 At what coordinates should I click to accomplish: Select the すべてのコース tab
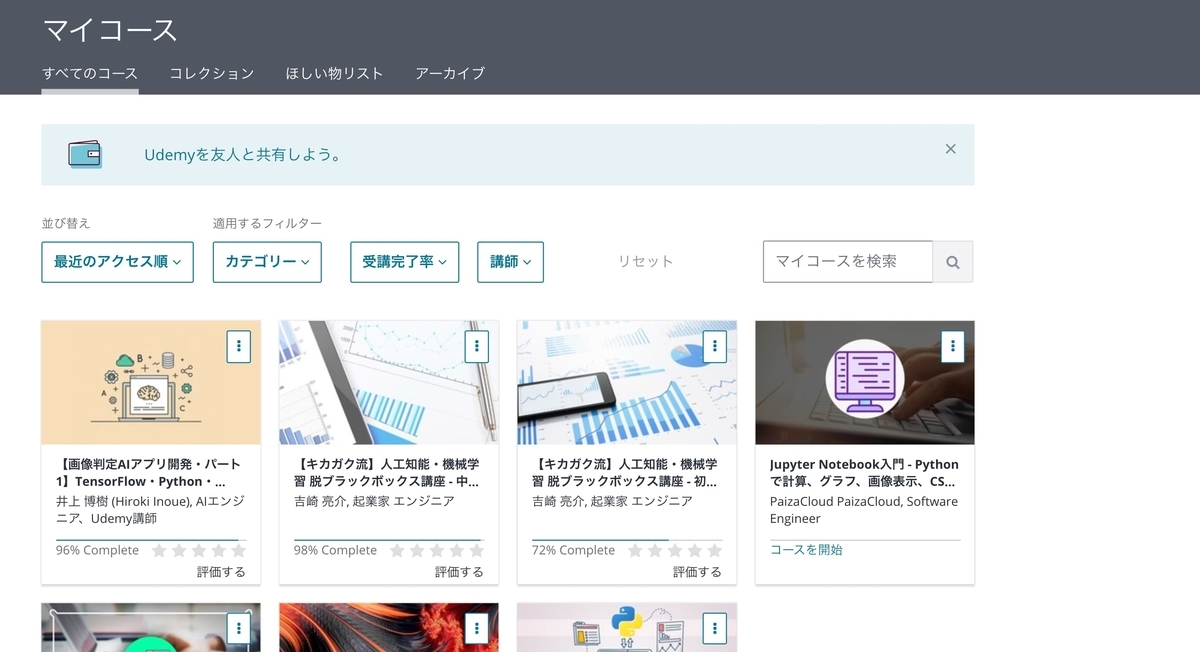coord(90,73)
